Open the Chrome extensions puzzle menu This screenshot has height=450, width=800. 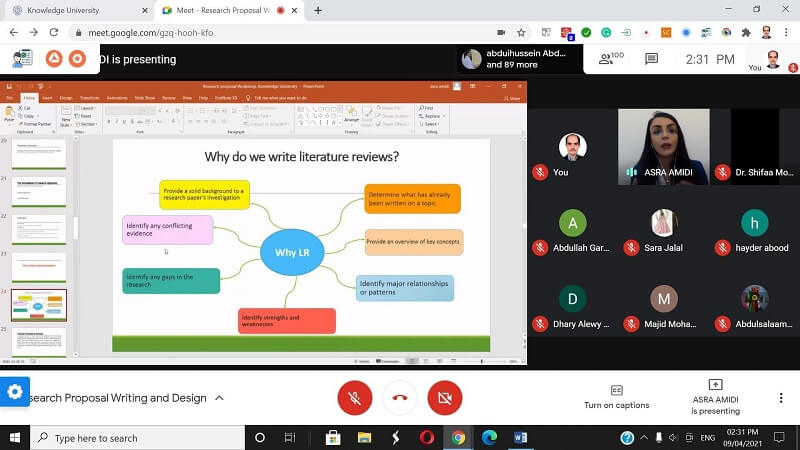[x=746, y=33]
